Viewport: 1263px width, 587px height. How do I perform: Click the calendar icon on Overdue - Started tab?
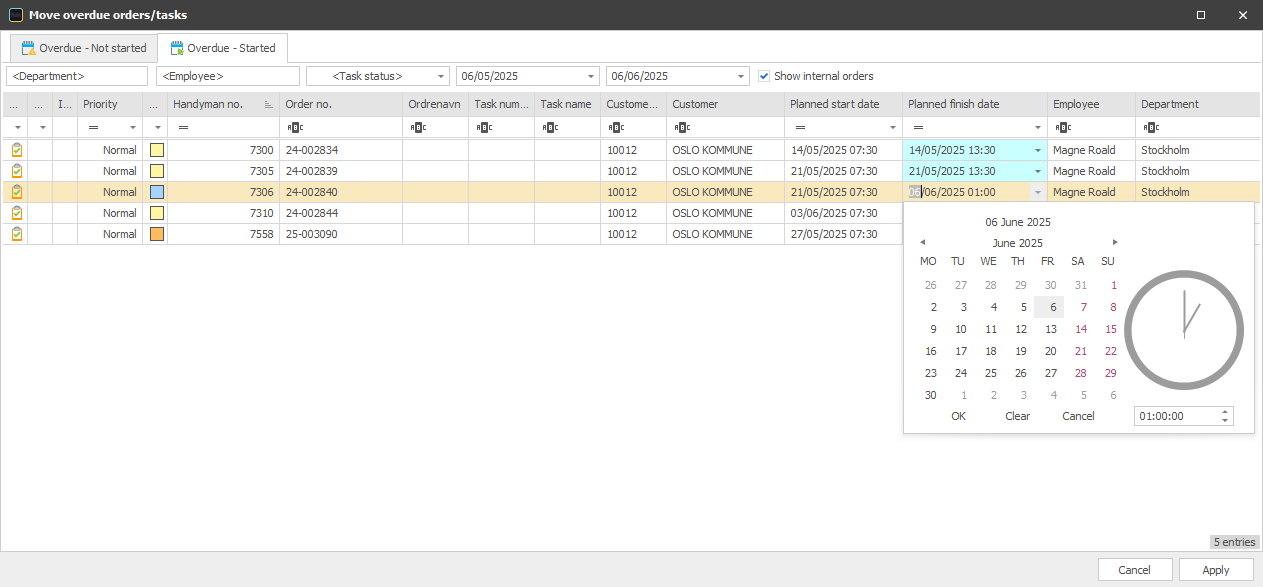(176, 48)
